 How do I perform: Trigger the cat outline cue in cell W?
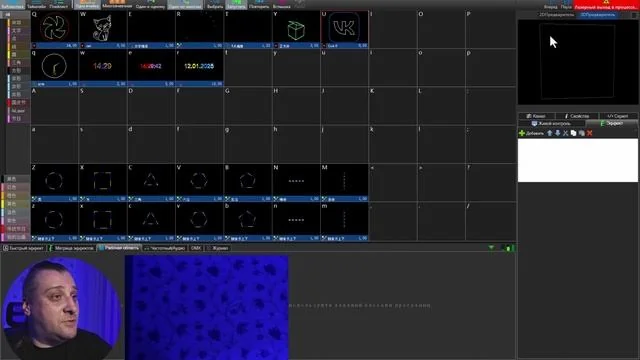click(x=102, y=29)
